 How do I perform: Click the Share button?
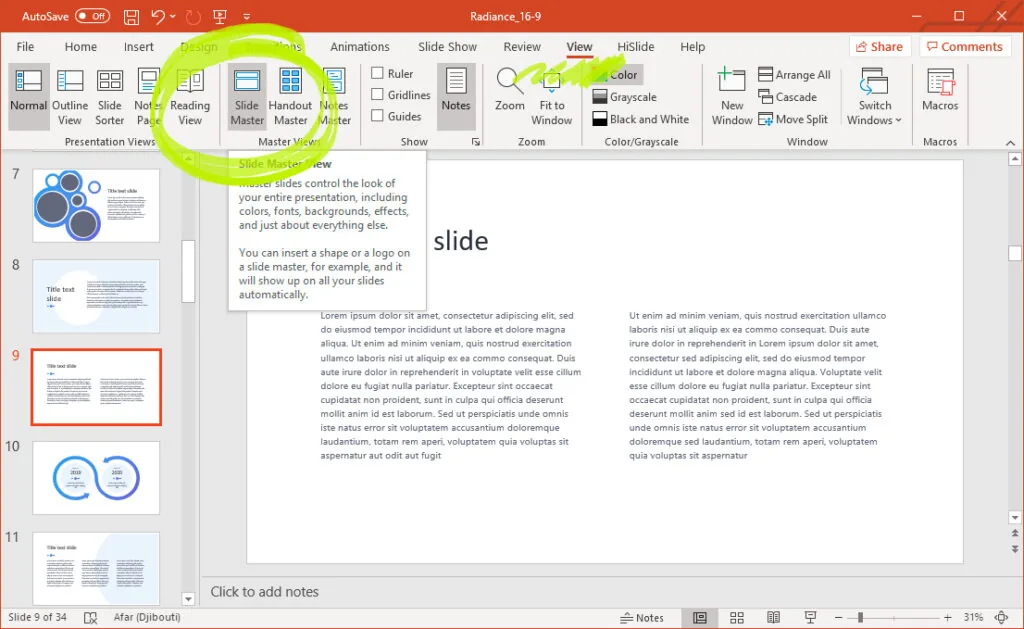coord(880,46)
